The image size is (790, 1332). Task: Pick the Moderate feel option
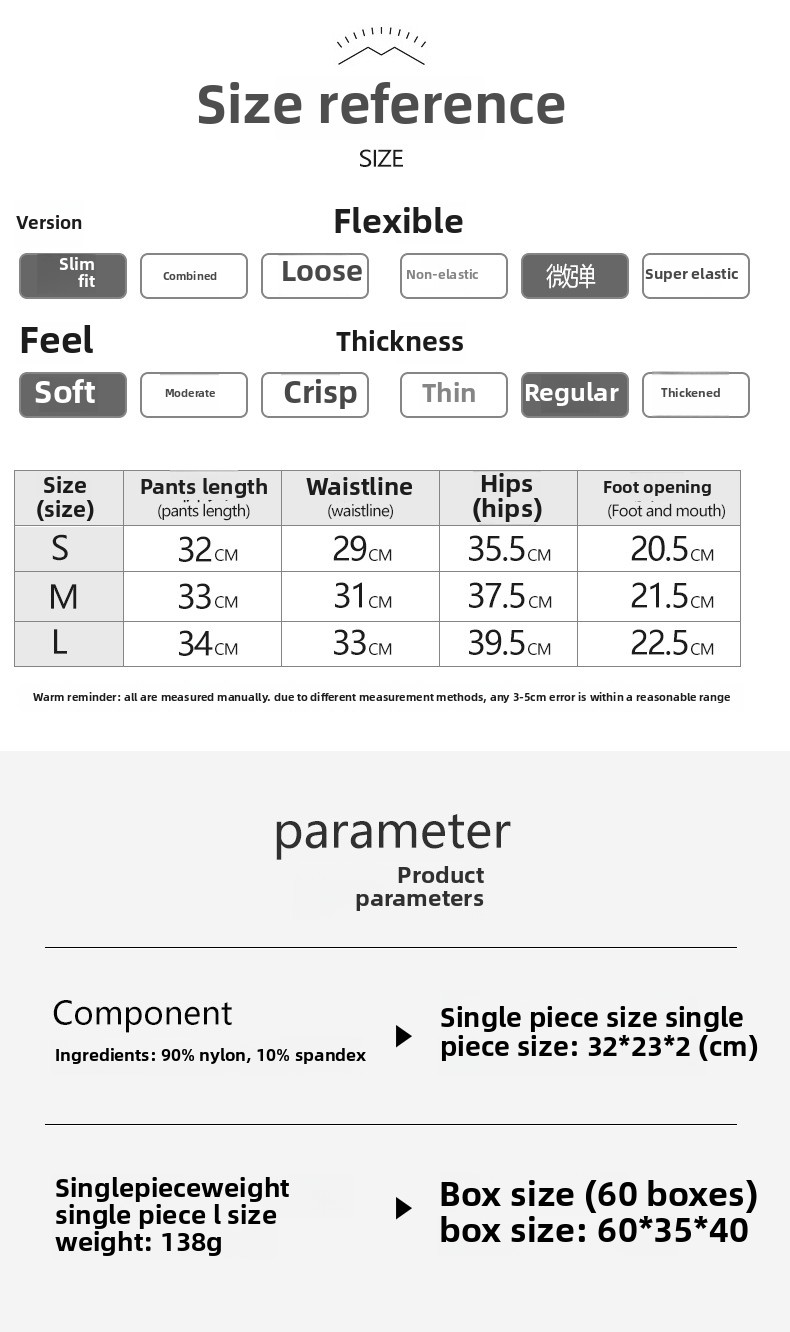[x=193, y=395]
